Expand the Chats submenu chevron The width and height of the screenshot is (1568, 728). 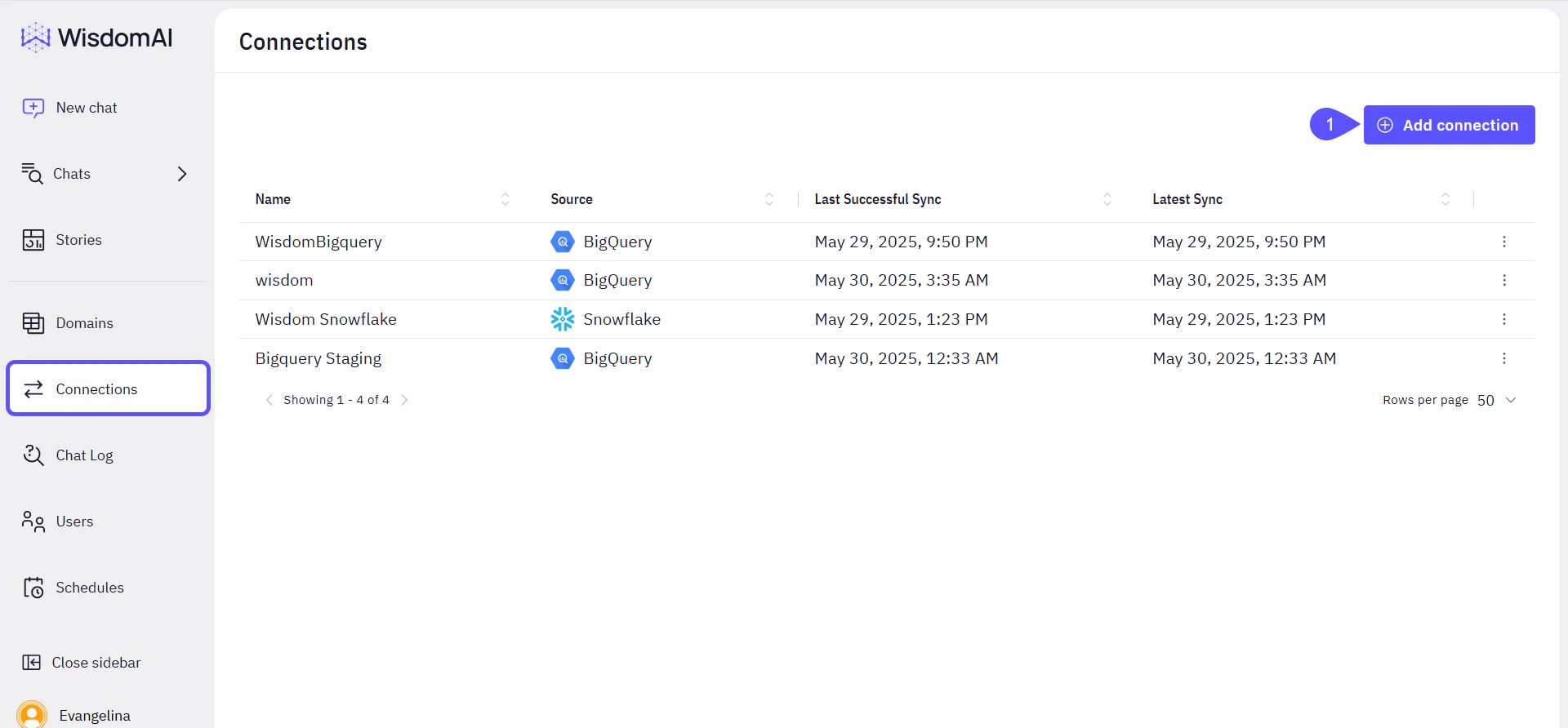(x=182, y=174)
